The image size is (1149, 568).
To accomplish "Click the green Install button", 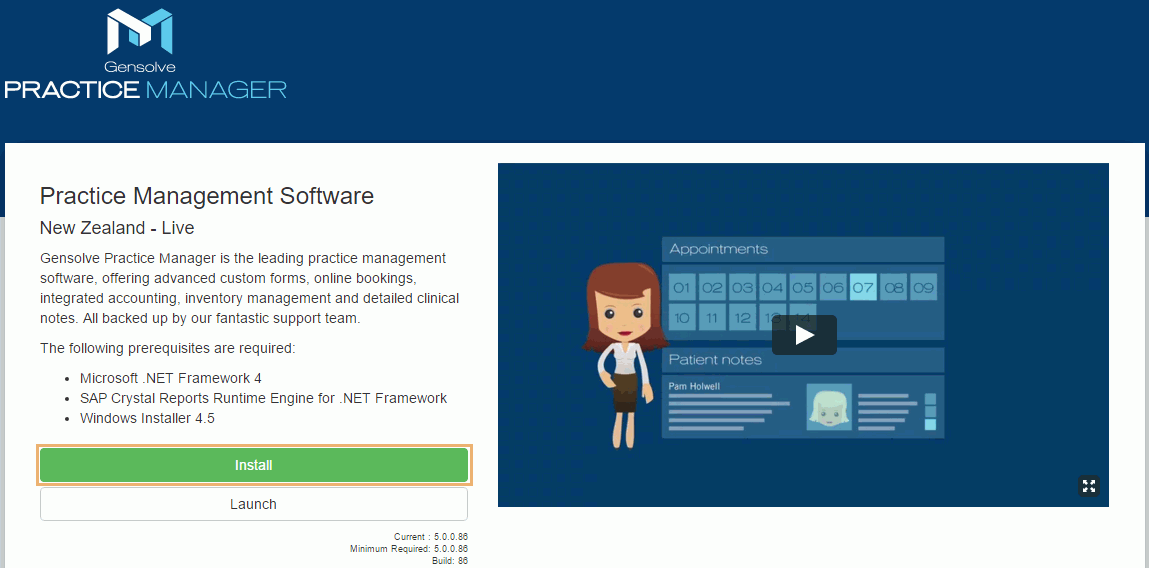I will [x=254, y=465].
